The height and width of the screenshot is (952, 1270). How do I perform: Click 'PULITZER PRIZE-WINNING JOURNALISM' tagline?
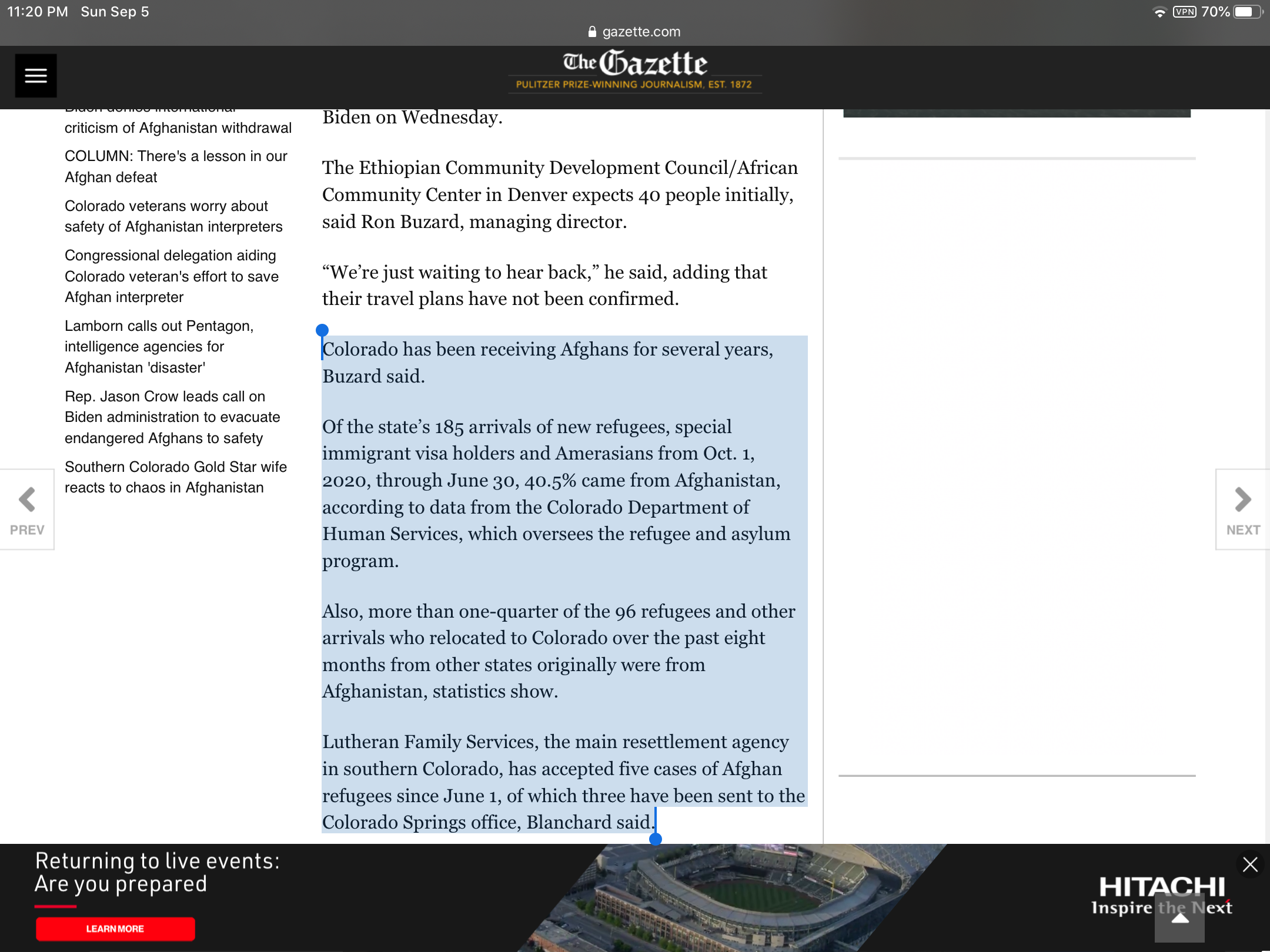pyautogui.click(x=634, y=85)
